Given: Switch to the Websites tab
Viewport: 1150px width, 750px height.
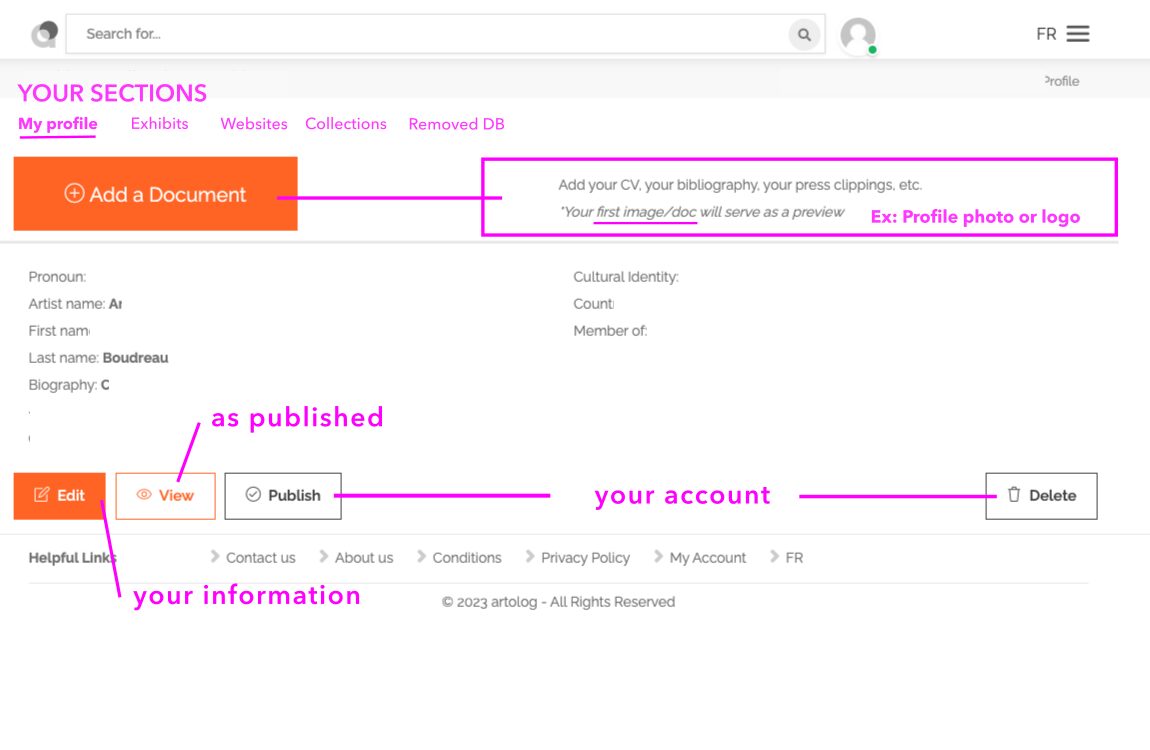Looking at the screenshot, I should 254,124.
